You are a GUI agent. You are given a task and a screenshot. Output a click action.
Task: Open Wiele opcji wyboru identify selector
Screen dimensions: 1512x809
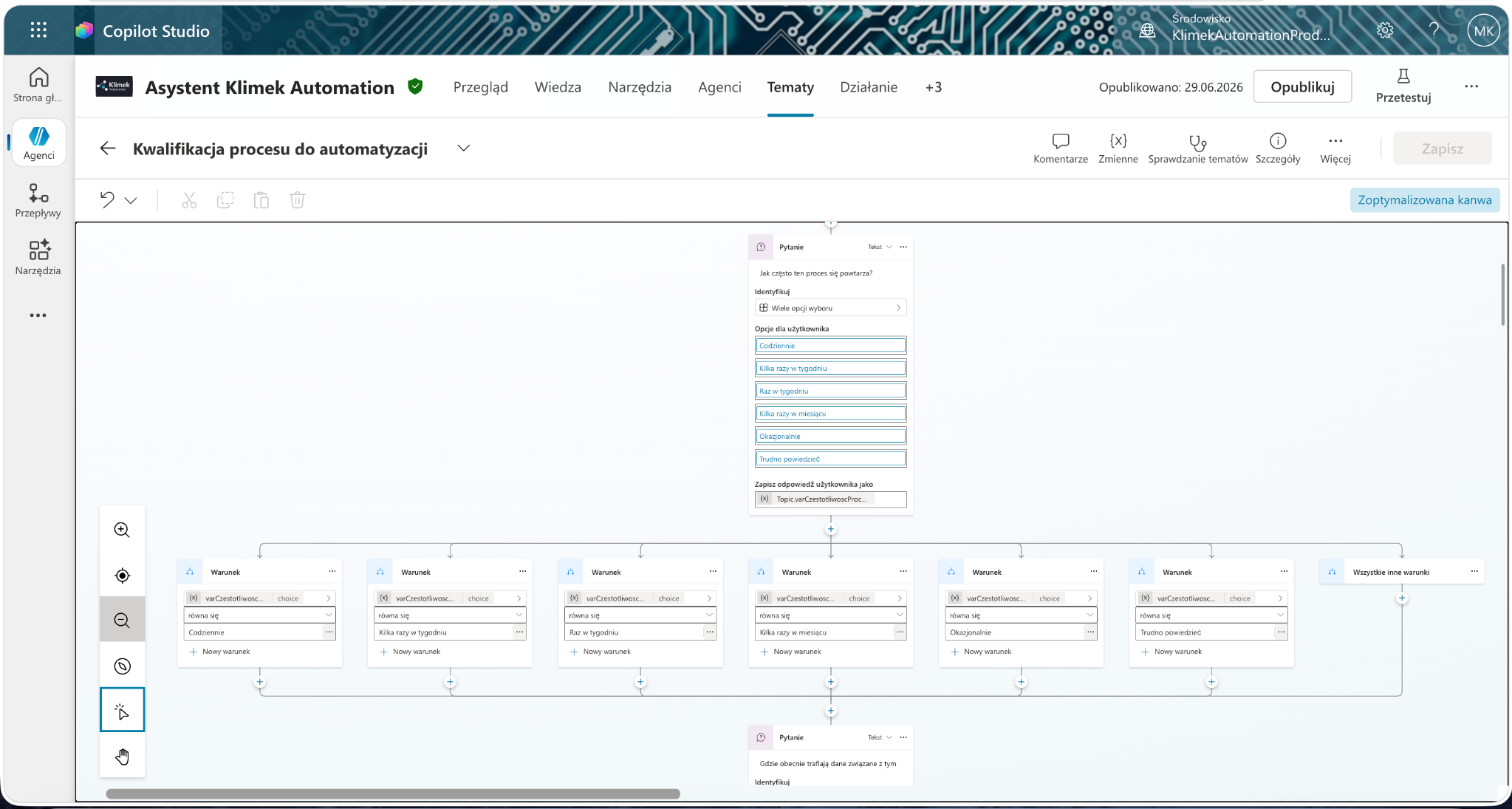point(830,308)
